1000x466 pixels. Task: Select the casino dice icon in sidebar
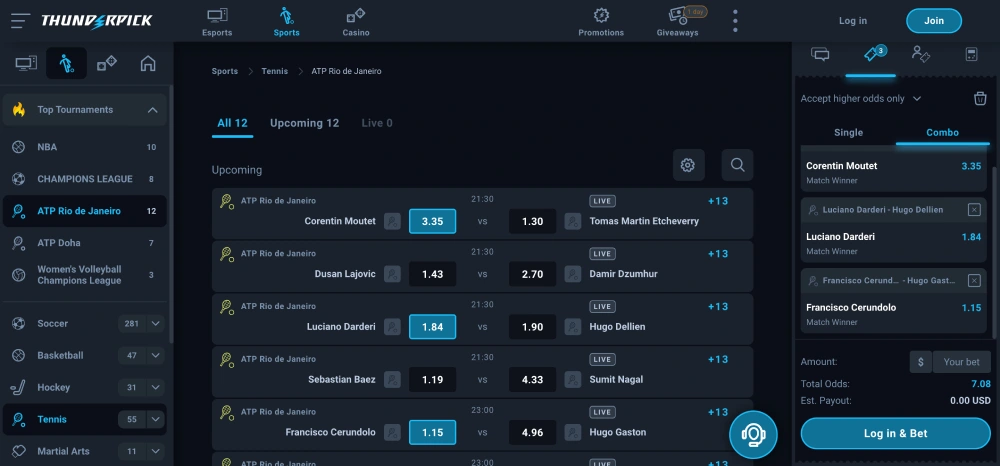(107, 63)
